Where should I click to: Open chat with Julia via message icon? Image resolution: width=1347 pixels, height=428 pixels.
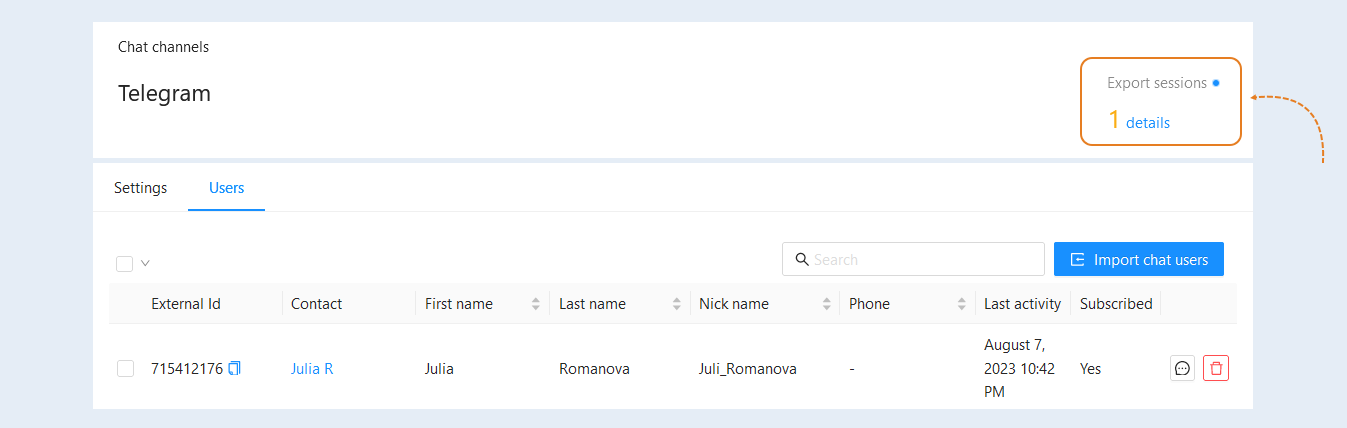1182,368
